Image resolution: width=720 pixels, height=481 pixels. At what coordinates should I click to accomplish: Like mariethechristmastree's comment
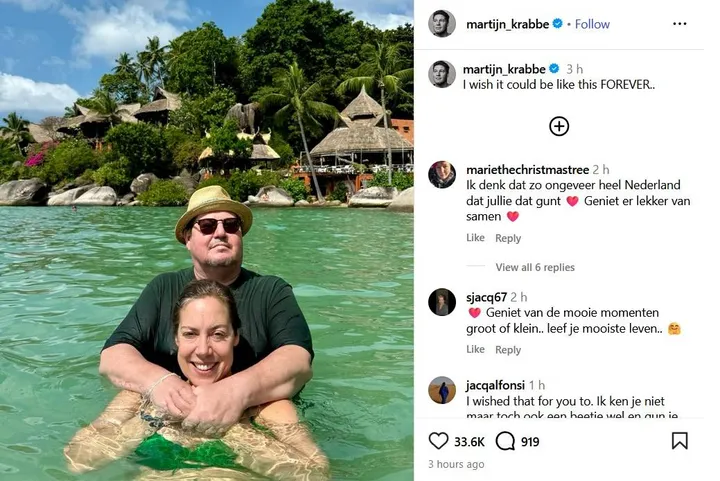click(x=475, y=238)
